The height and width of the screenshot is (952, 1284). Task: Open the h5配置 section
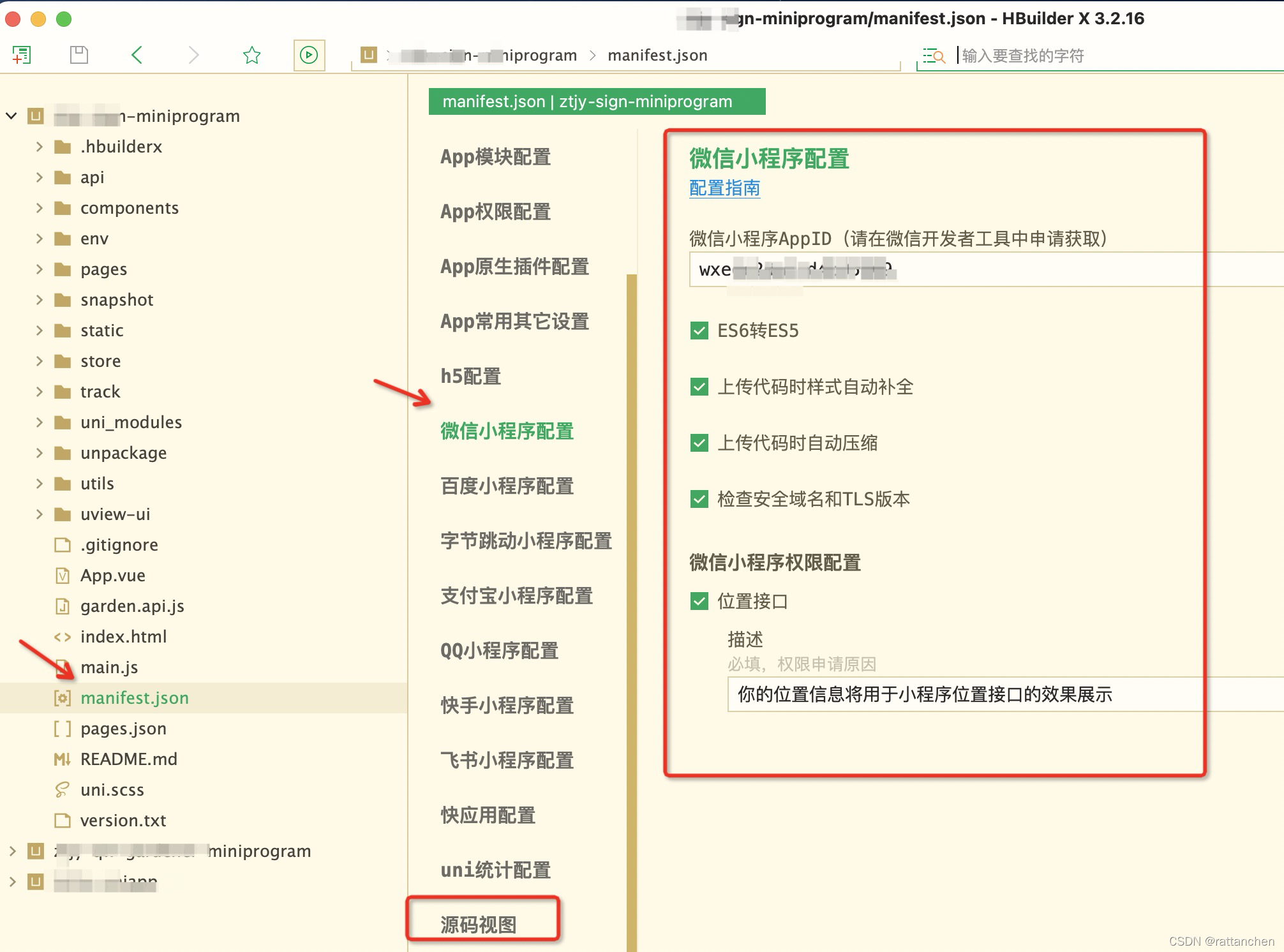(x=471, y=376)
